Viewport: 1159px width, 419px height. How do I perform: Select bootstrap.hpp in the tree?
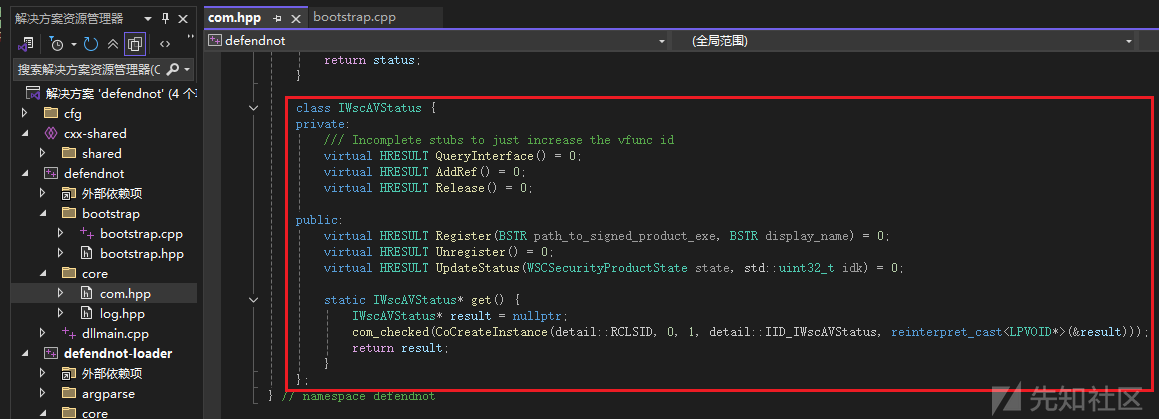pyautogui.click(x=142, y=253)
